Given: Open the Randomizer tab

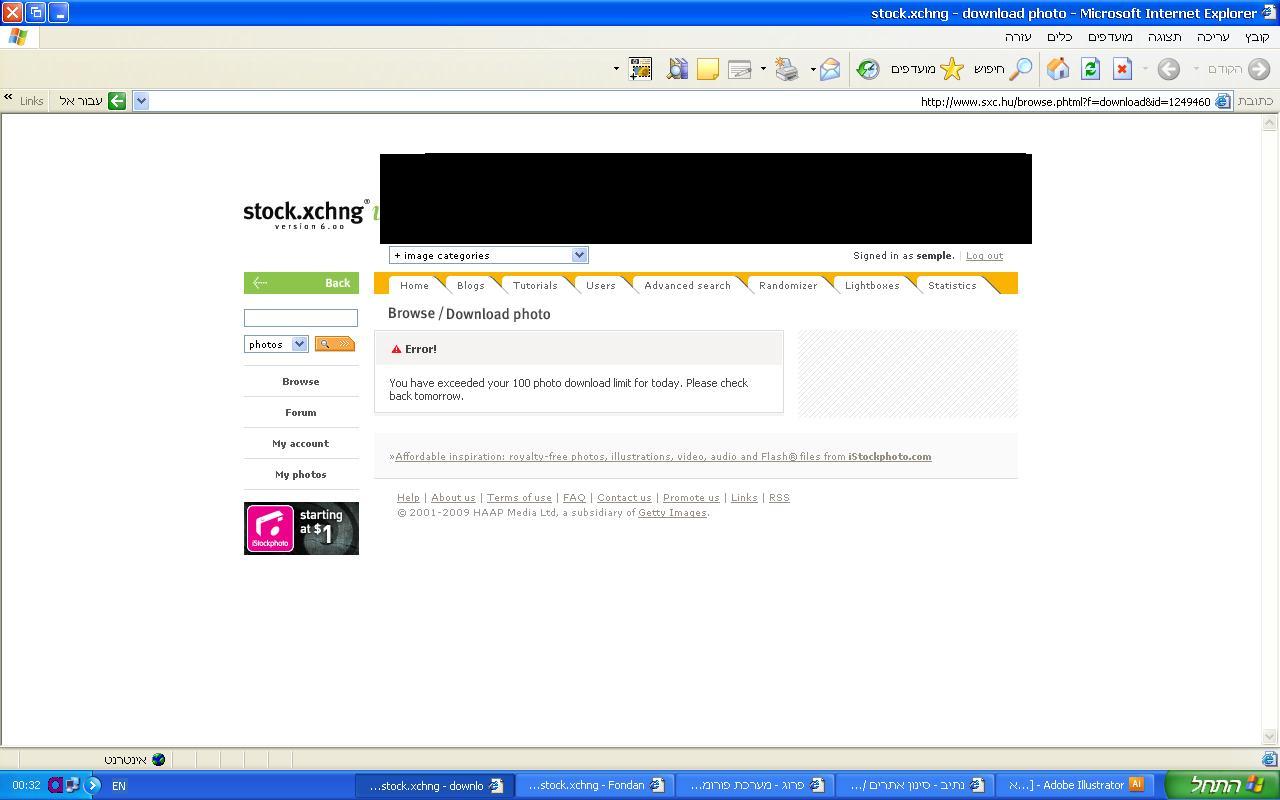Looking at the screenshot, I should [788, 285].
